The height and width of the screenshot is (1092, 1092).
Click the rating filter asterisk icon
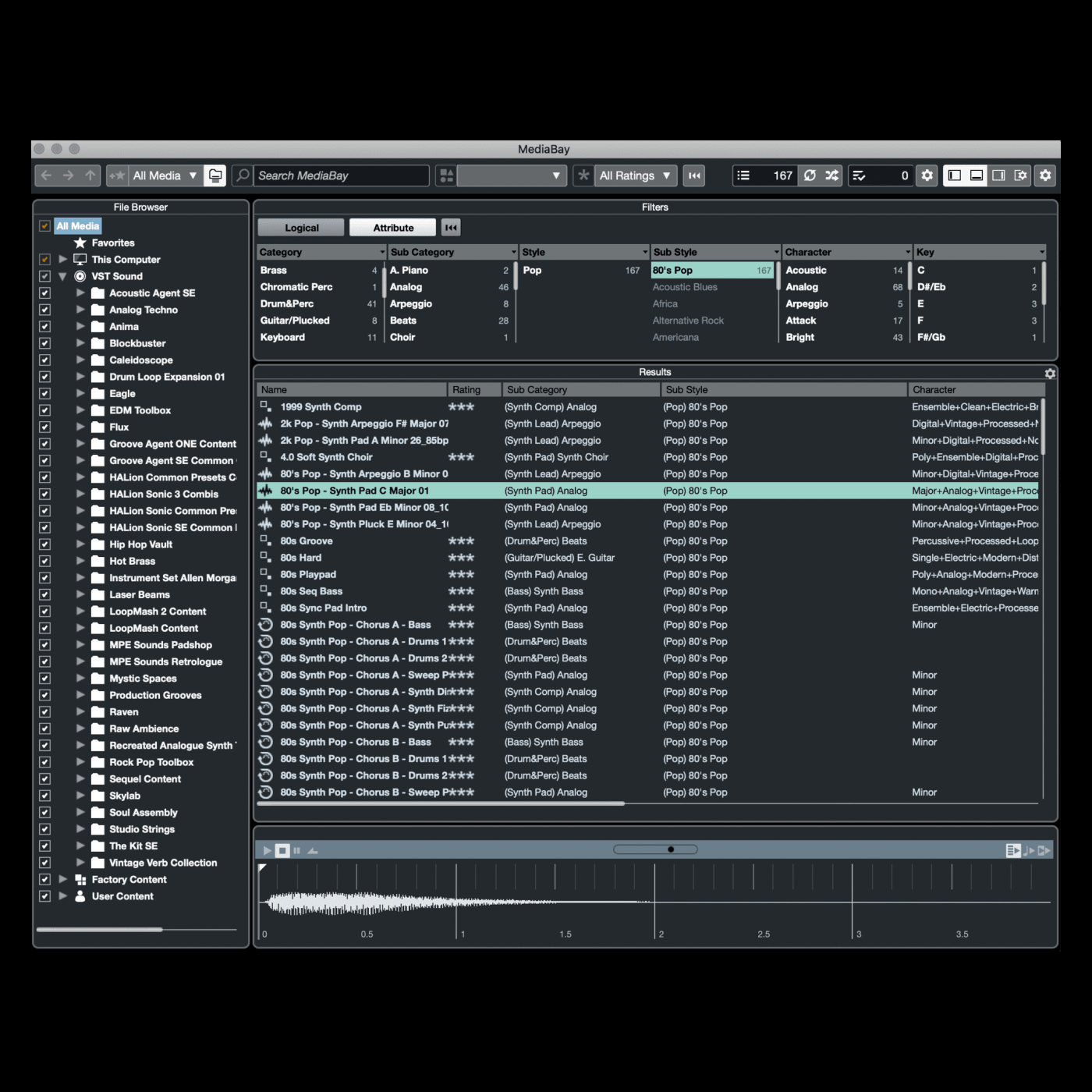(x=583, y=175)
